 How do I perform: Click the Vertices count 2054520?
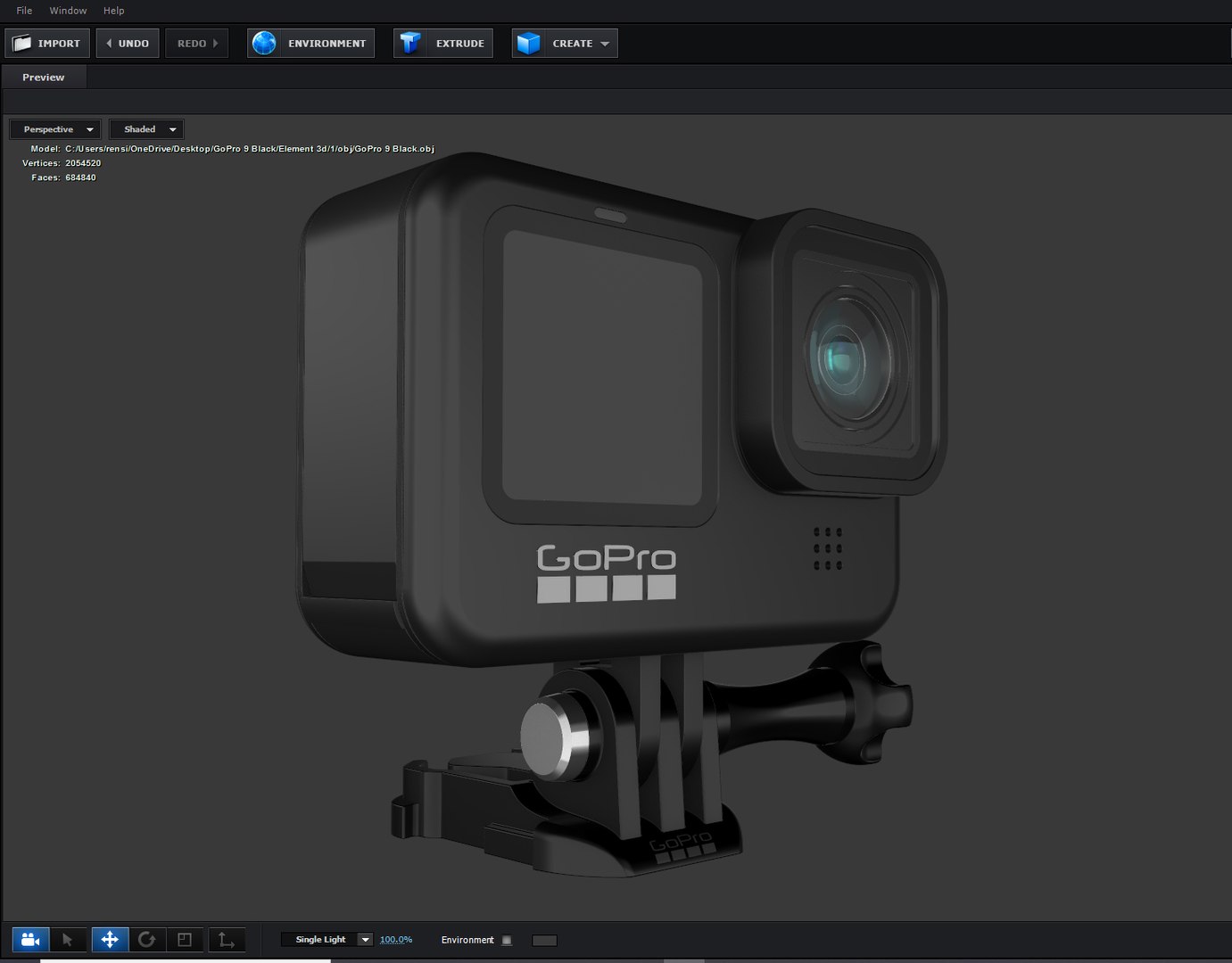pyautogui.click(x=83, y=163)
